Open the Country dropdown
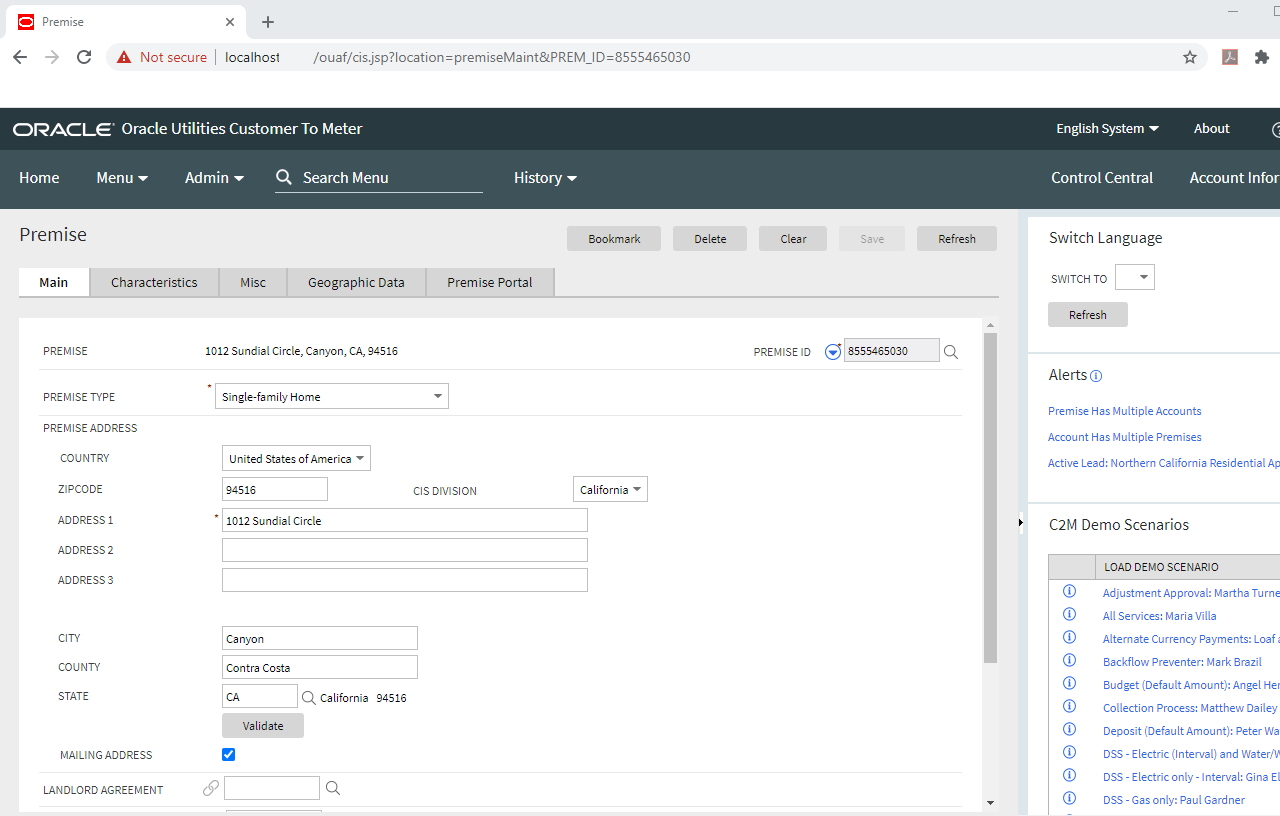This screenshot has width=1280, height=816. pos(296,459)
